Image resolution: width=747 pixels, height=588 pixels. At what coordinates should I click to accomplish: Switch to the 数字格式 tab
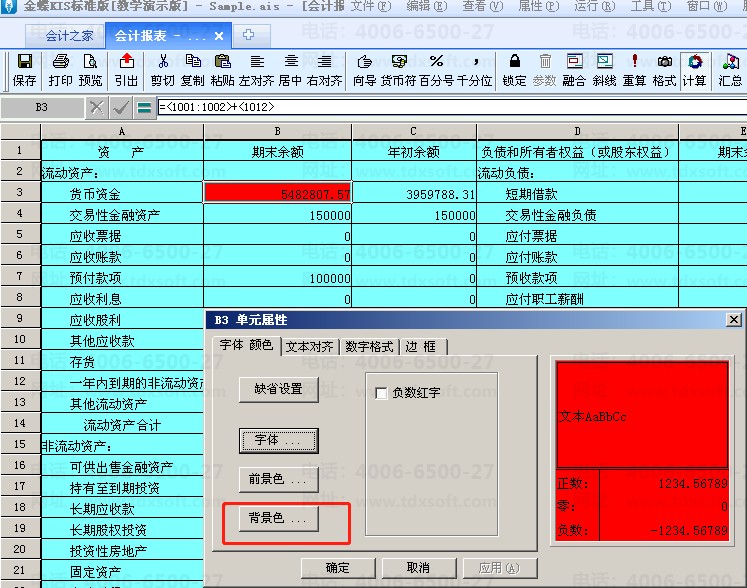(x=369, y=347)
